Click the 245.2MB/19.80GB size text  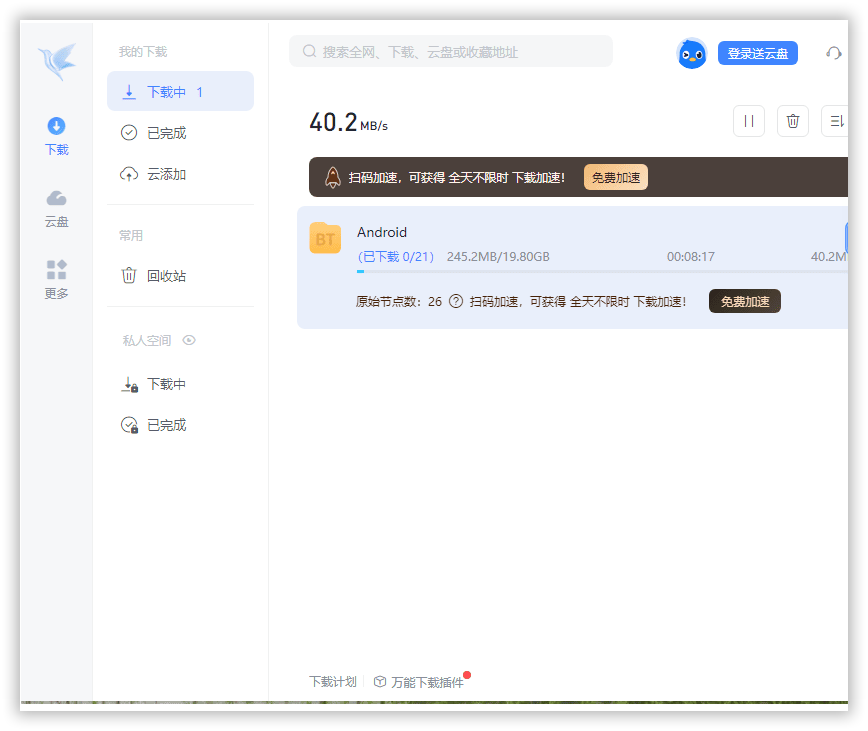coord(498,257)
